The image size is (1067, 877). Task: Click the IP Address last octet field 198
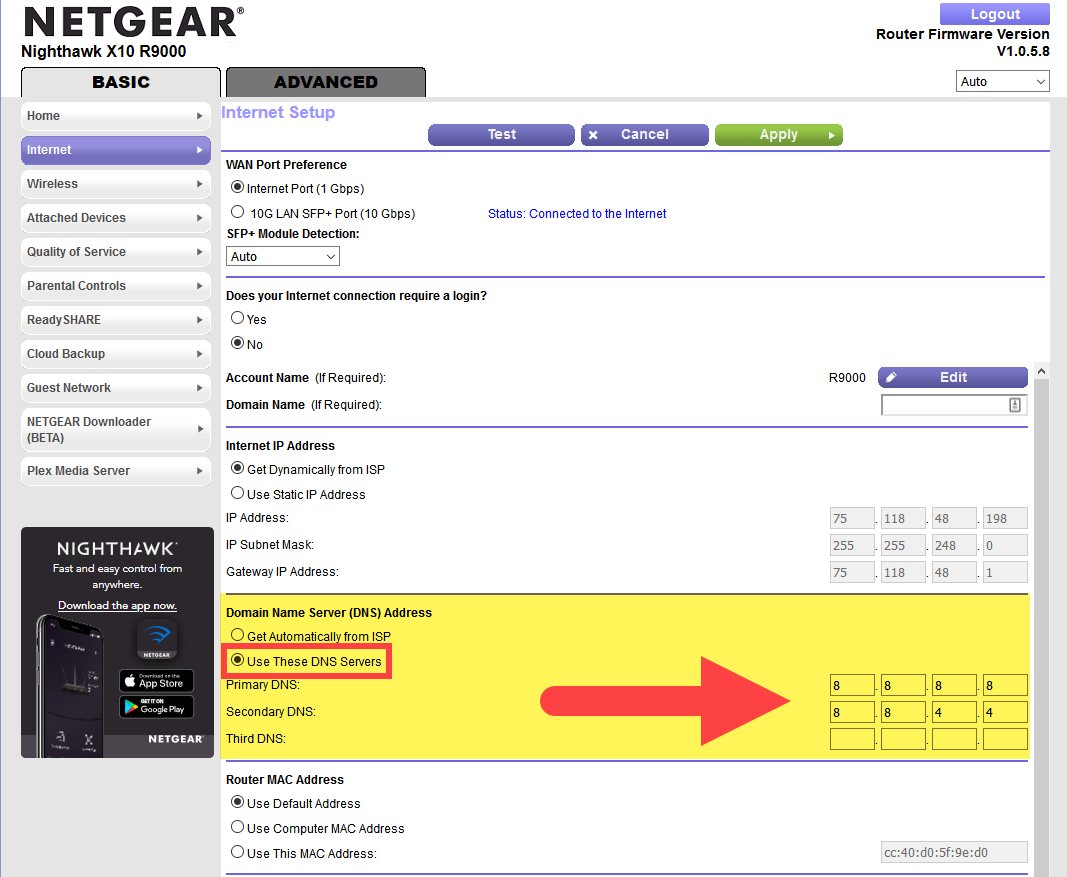pyautogui.click(x=1005, y=518)
